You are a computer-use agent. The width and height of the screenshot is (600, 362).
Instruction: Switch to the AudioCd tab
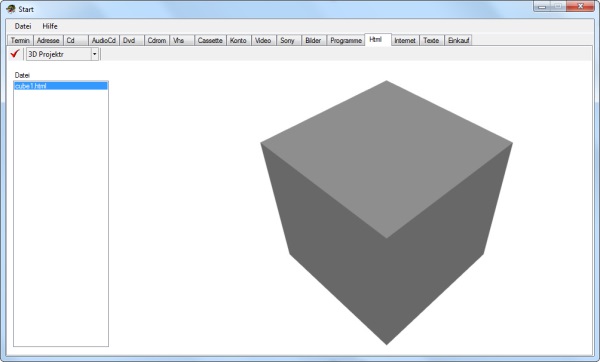click(x=104, y=40)
